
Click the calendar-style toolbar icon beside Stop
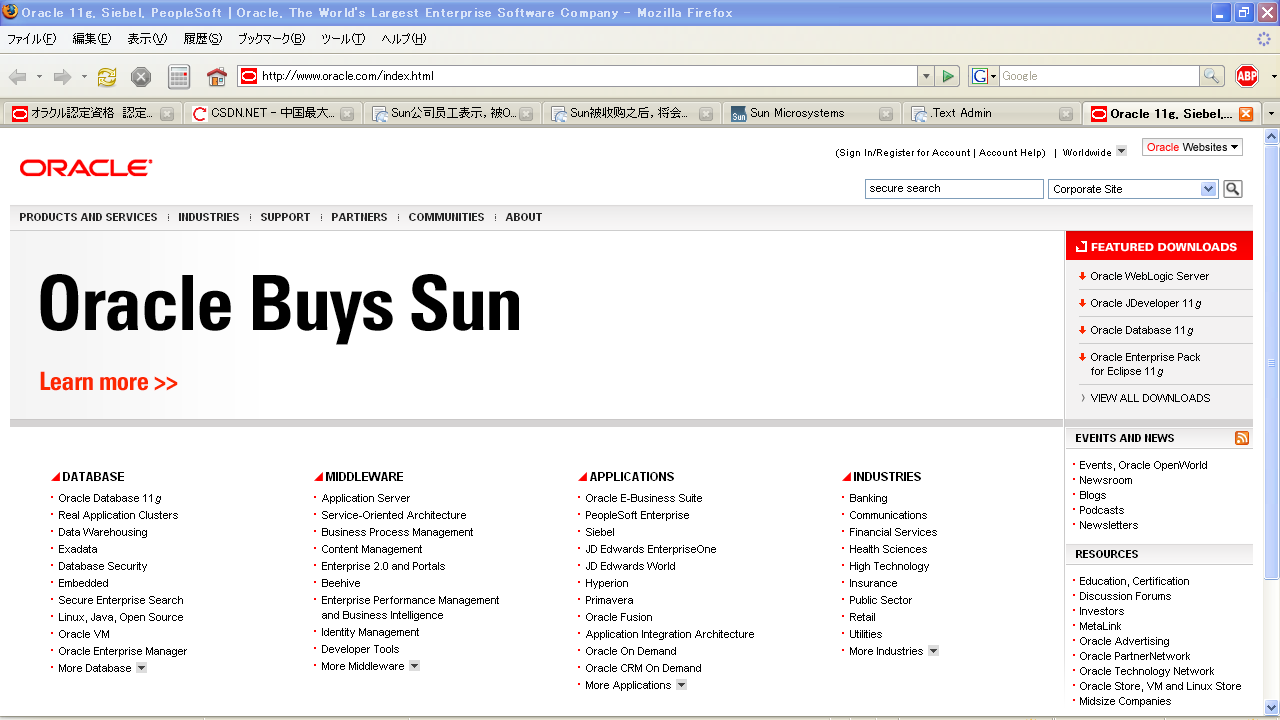click(x=179, y=77)
